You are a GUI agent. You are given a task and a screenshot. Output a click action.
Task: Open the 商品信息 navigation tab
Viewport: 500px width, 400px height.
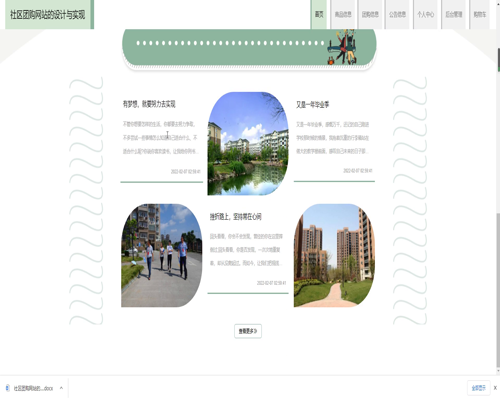pyautogui.click(x=343, y=14)
